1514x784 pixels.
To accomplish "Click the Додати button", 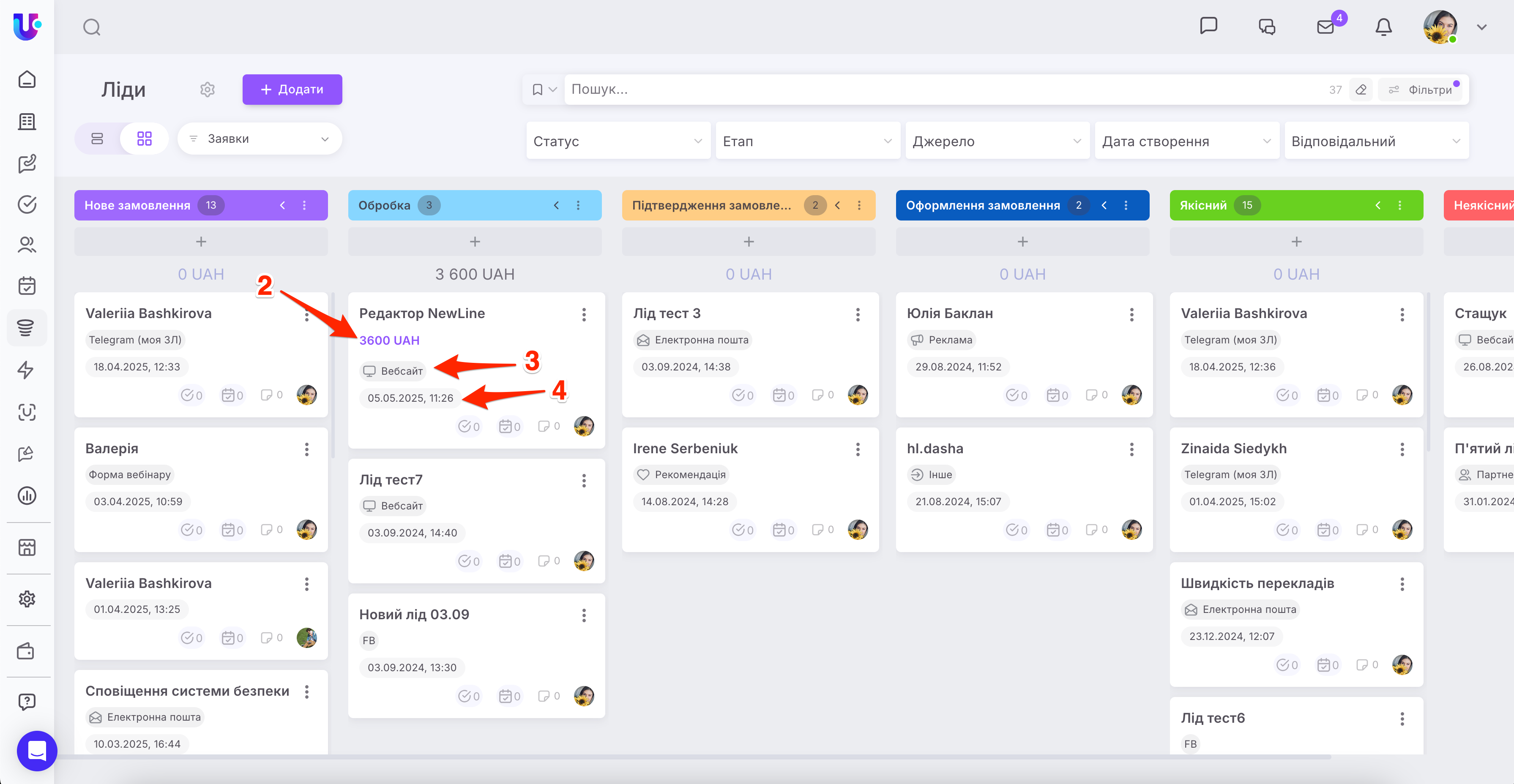I will tap(292, 89).
